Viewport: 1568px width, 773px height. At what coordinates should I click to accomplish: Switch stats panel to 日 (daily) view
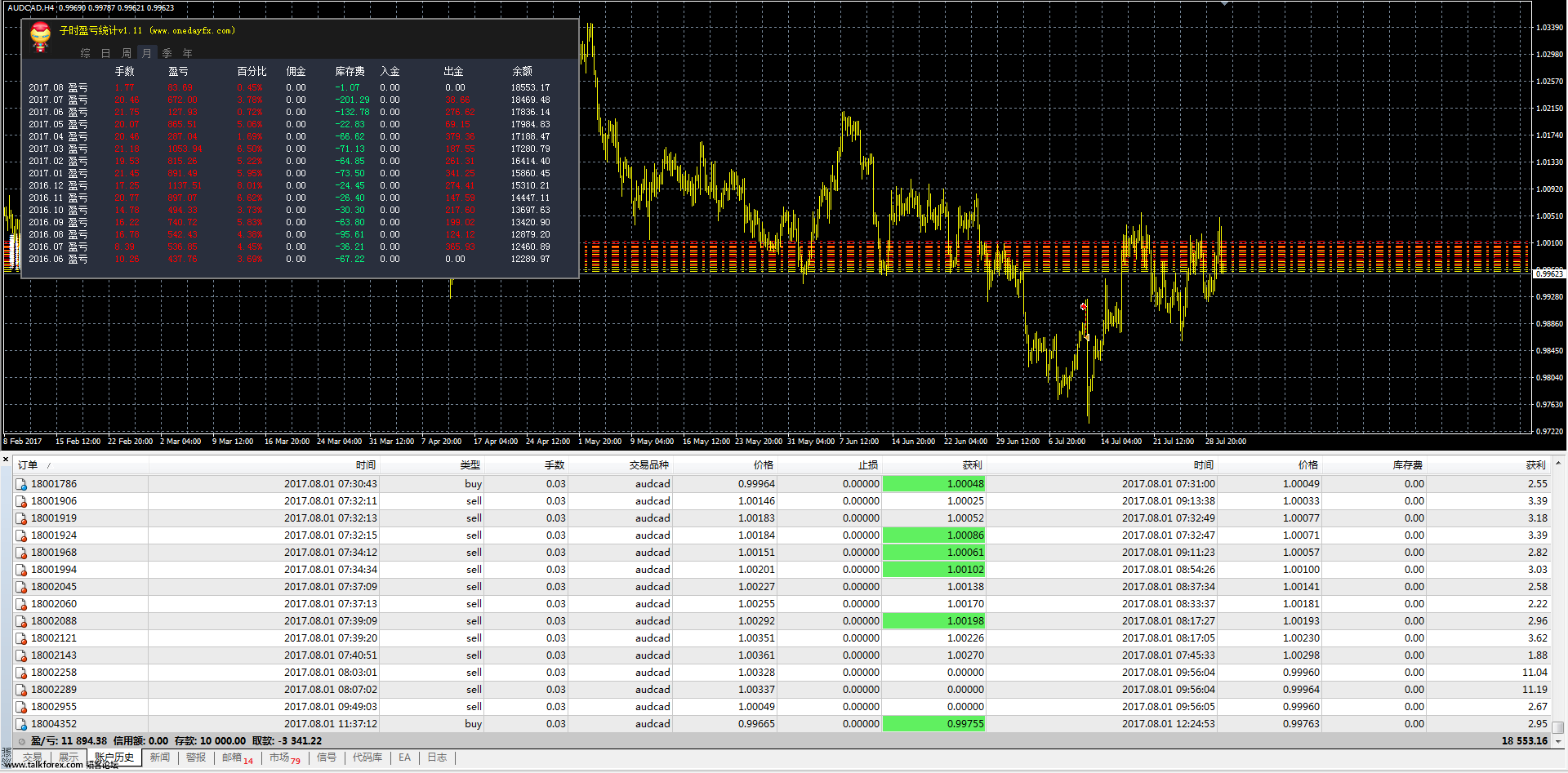[x=106, y=53]
